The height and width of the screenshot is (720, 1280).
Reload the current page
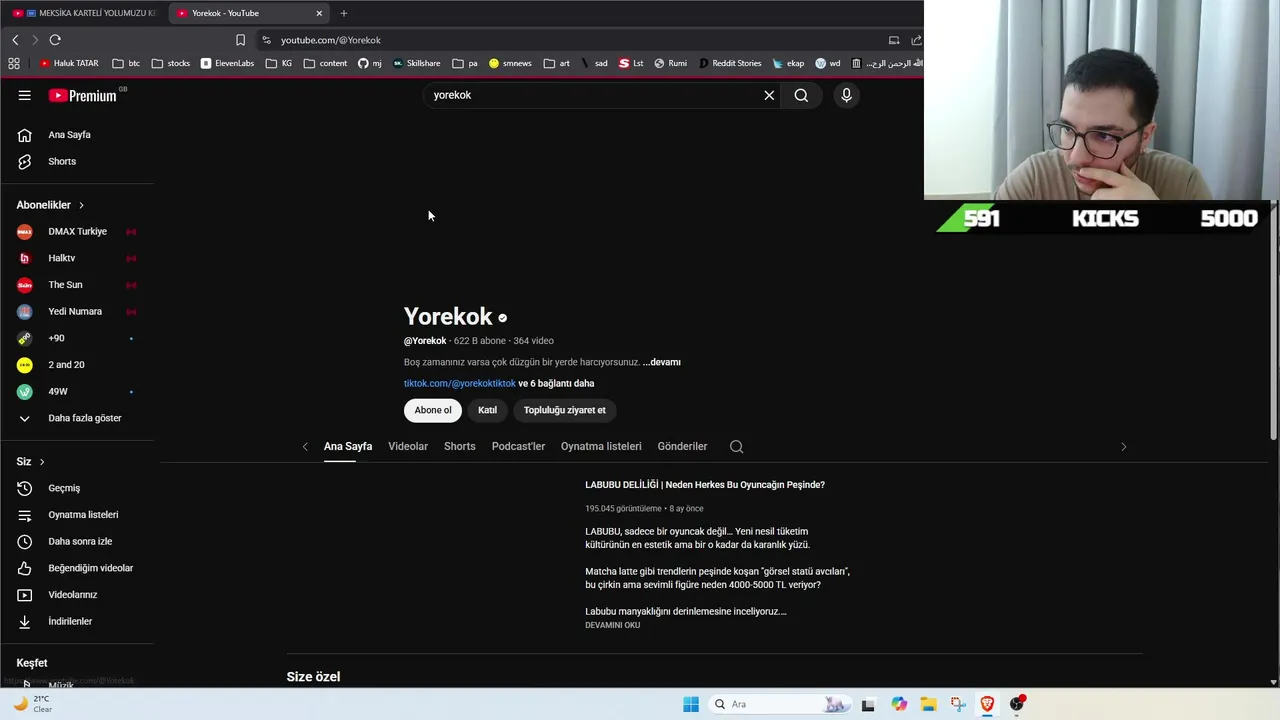pos(55,40)
